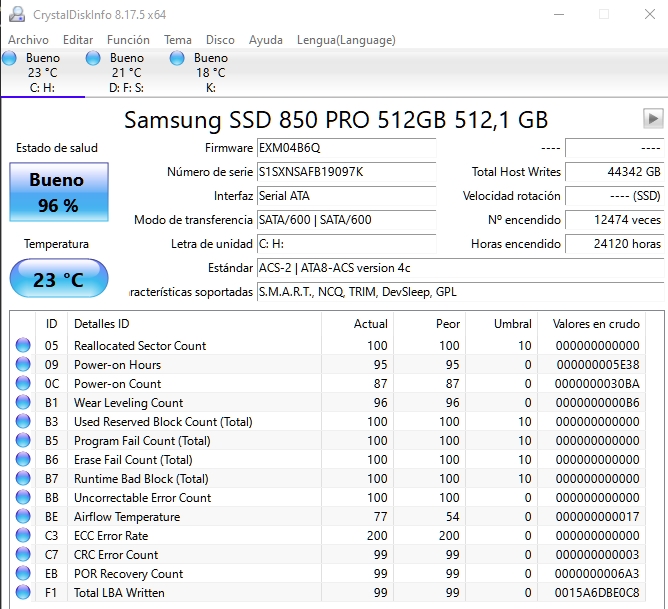Click status icon for Uncorrectable Error Count
Screen dimensions: 668x609
click(23, 497)
